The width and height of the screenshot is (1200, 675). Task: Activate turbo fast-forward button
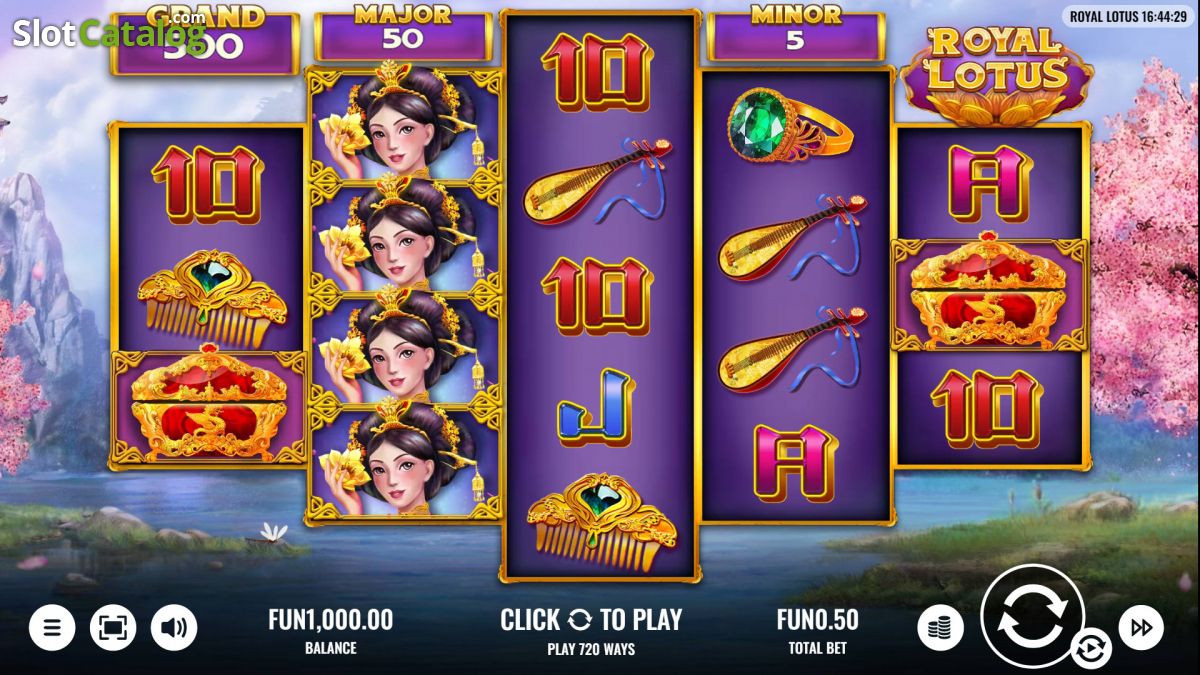click(x=1141, y=628)
